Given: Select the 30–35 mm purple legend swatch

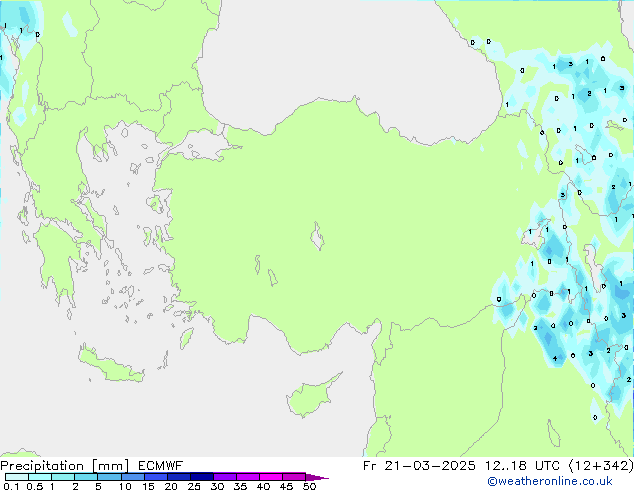Looking at the screenshot, I should (224, 477).
